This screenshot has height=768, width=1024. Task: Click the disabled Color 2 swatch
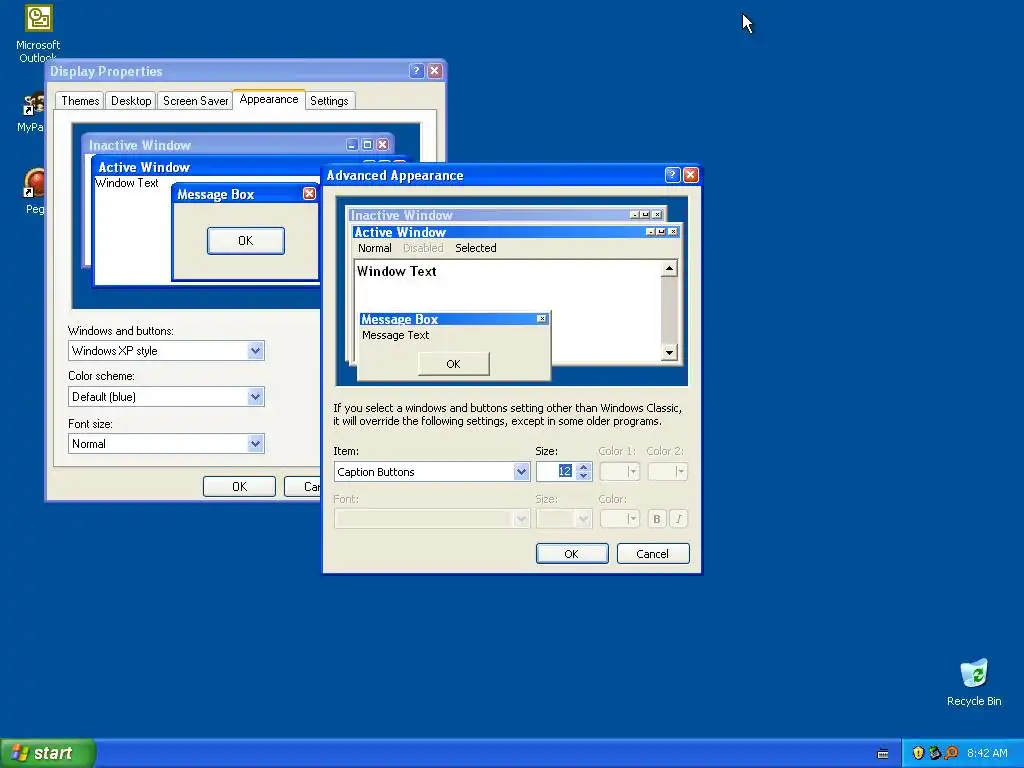667,472
